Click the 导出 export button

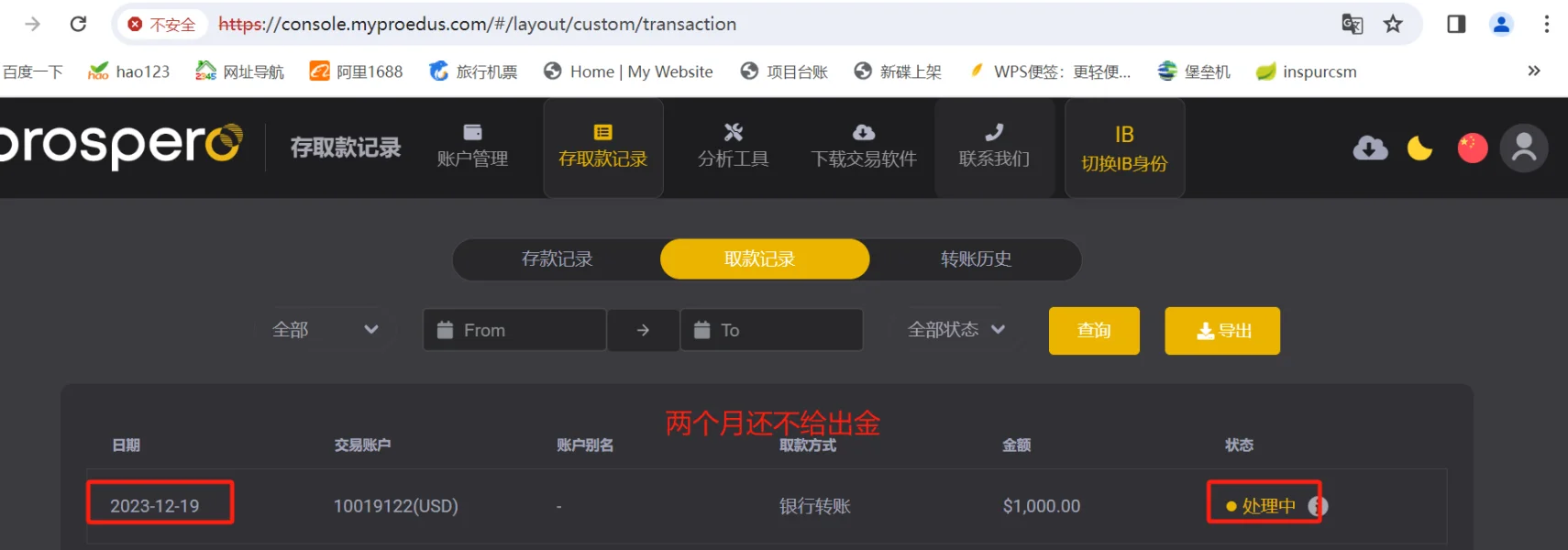point(1222,331)
